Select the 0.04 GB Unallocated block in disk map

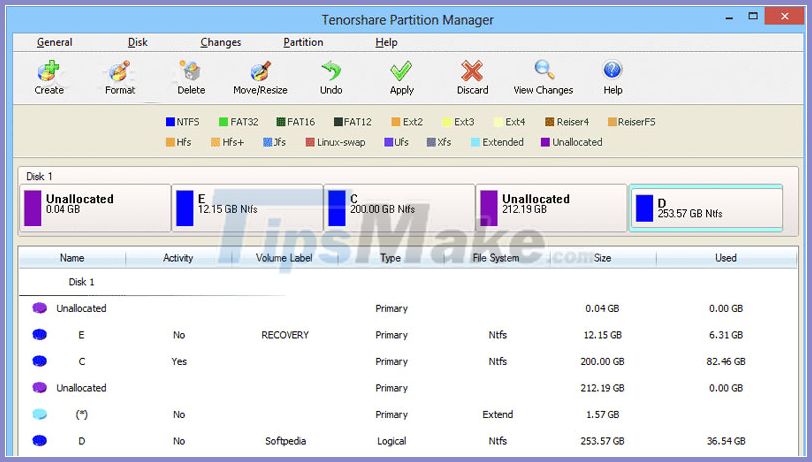[95, 208]
